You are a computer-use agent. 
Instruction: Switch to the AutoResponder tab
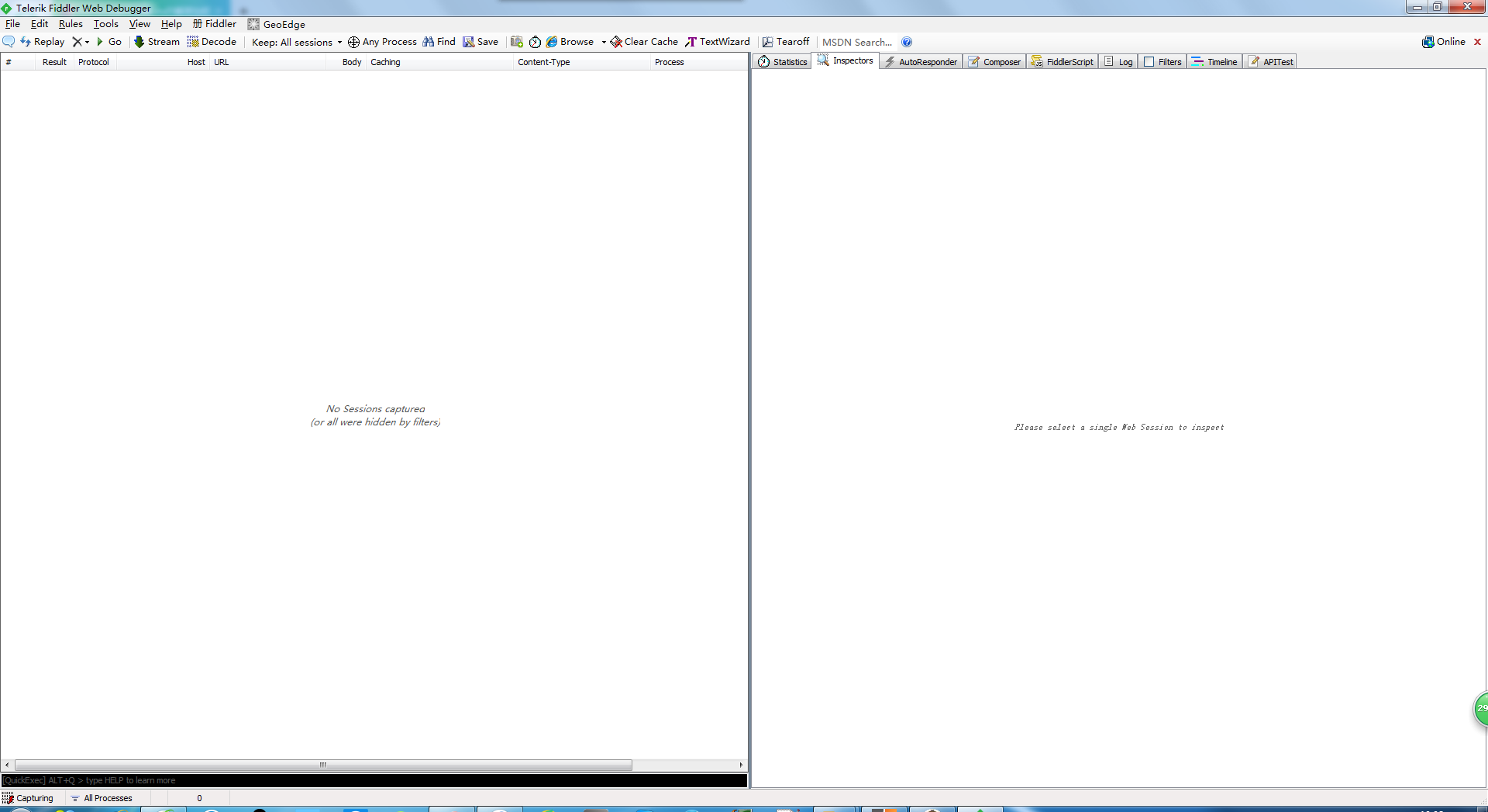[x=921, y=62]
